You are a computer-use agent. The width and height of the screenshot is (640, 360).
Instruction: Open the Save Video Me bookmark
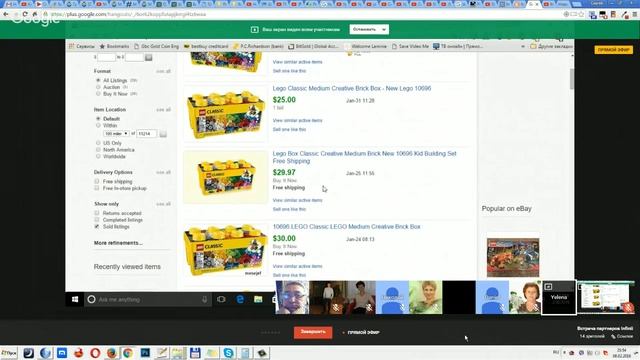pos(410,47)
